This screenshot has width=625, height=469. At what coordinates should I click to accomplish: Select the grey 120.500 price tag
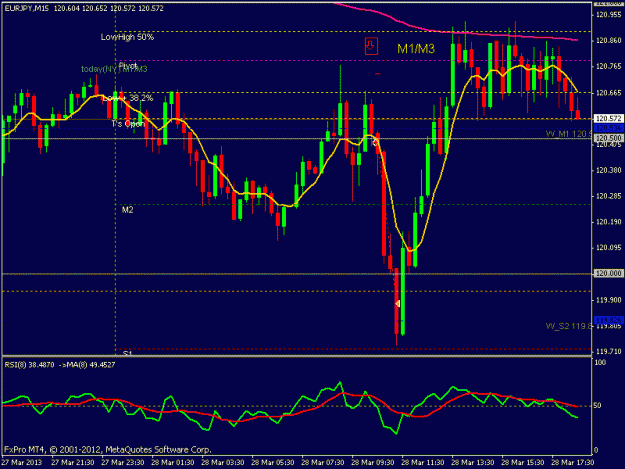[x=609, y=138]
